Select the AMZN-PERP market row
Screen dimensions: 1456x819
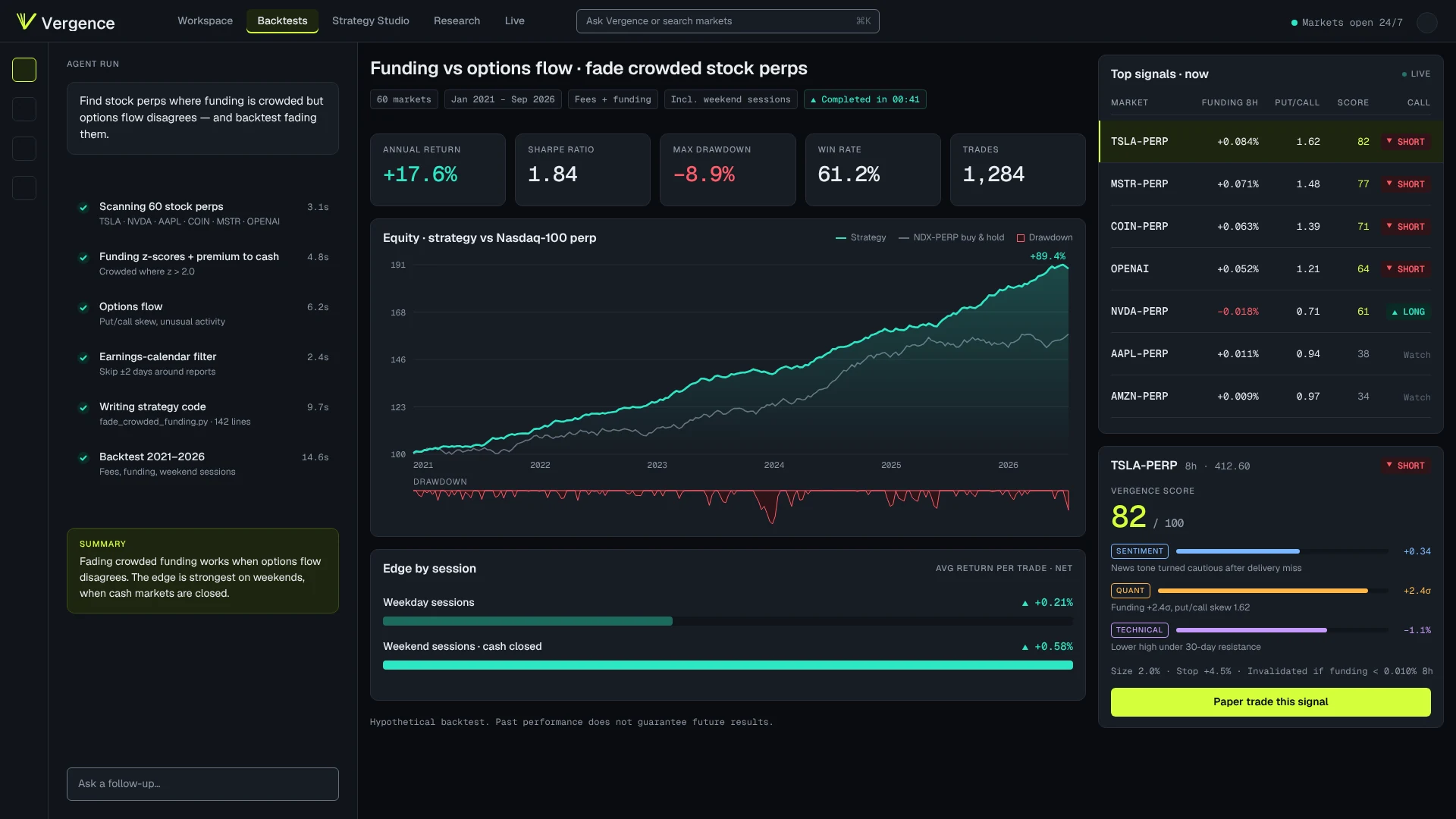tap(1270, 397)
